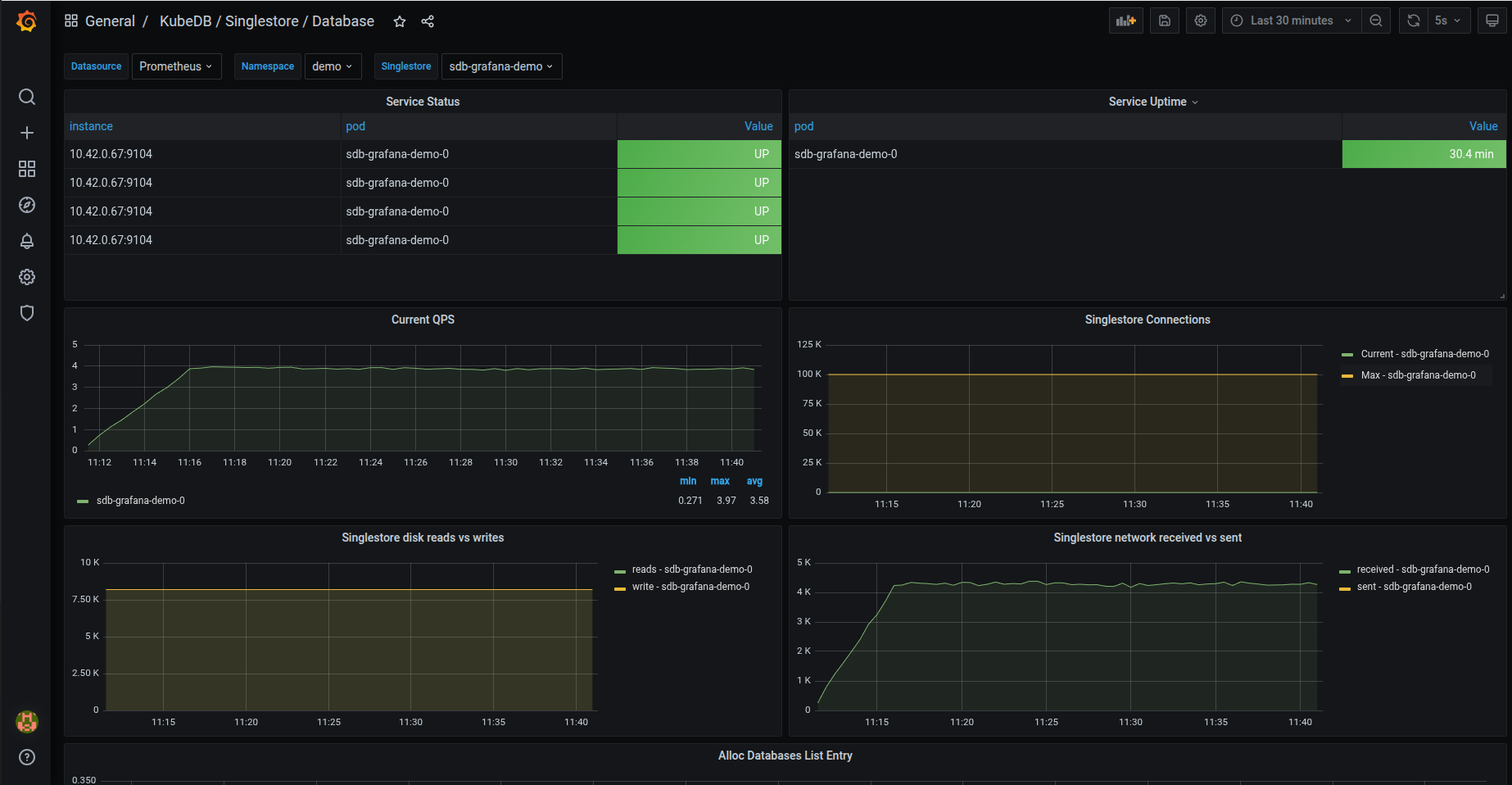Open the Singlestore Connections panel title menu
The width and height of the screenshot is (1512, 785).
coord(1148,320)
